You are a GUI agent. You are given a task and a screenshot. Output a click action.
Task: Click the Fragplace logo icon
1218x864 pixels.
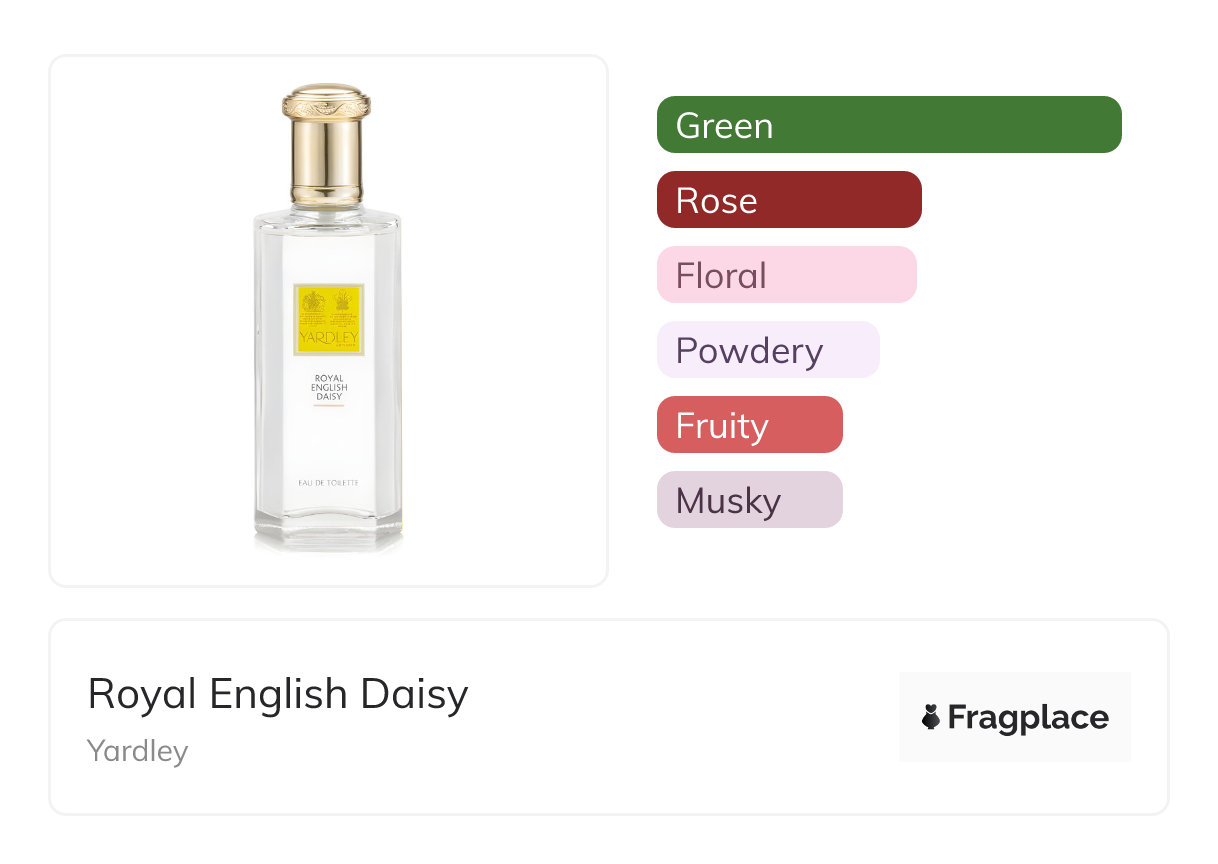931,717
